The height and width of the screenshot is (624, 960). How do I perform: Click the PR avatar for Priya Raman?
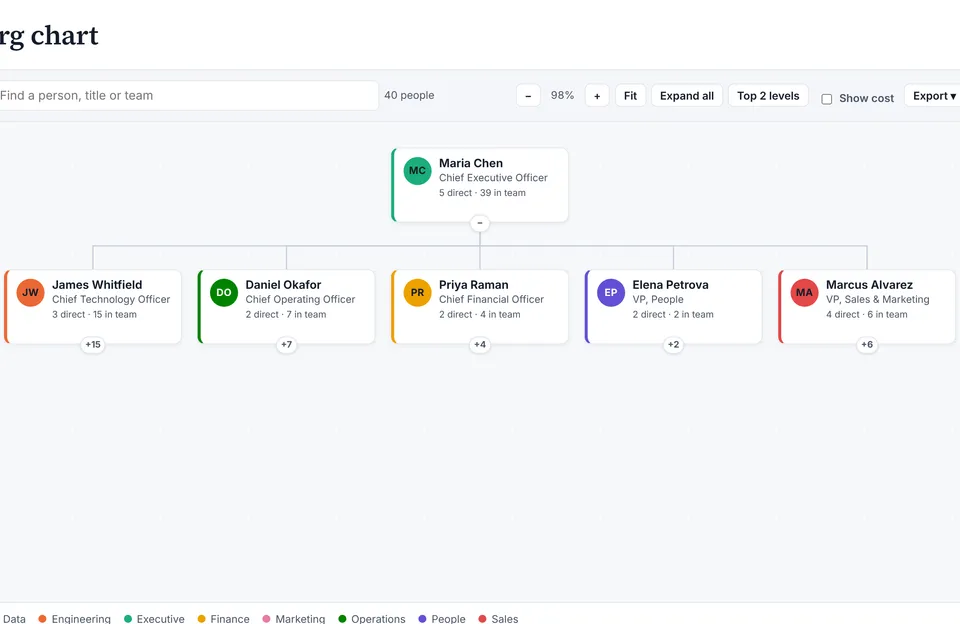coord(417,292)
